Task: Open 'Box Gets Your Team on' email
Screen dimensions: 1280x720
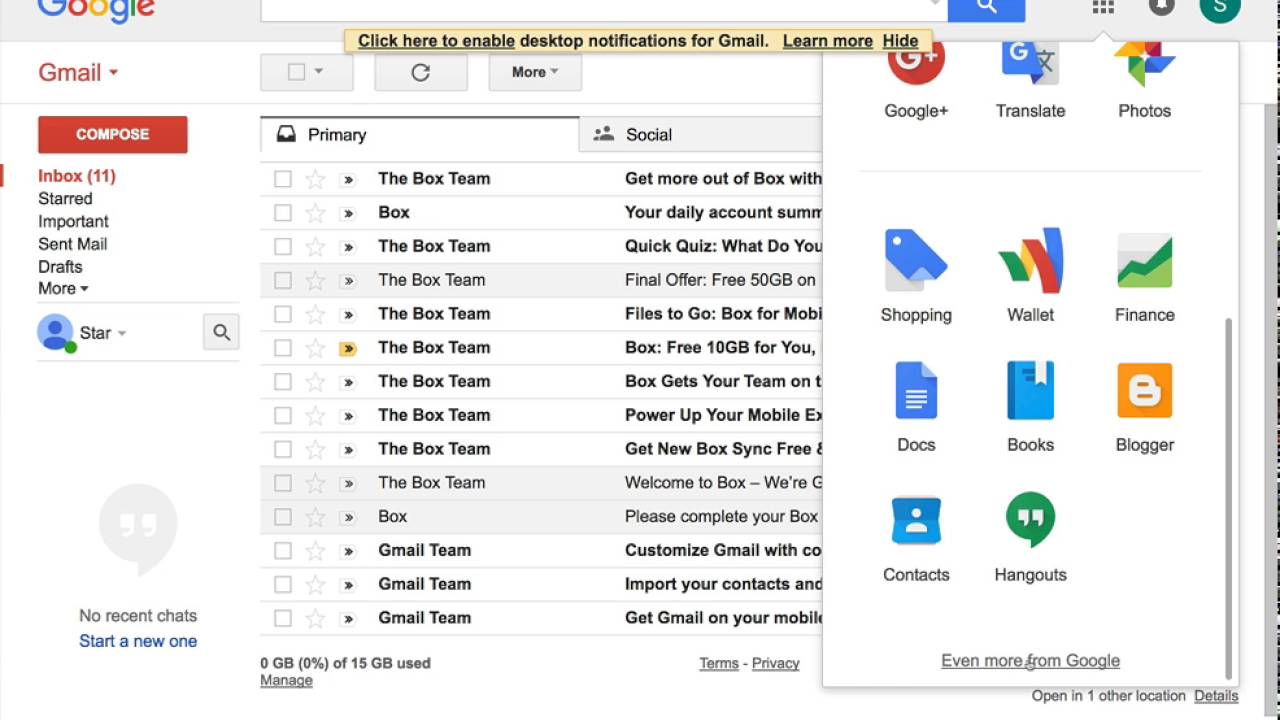Action: (541, 381)
